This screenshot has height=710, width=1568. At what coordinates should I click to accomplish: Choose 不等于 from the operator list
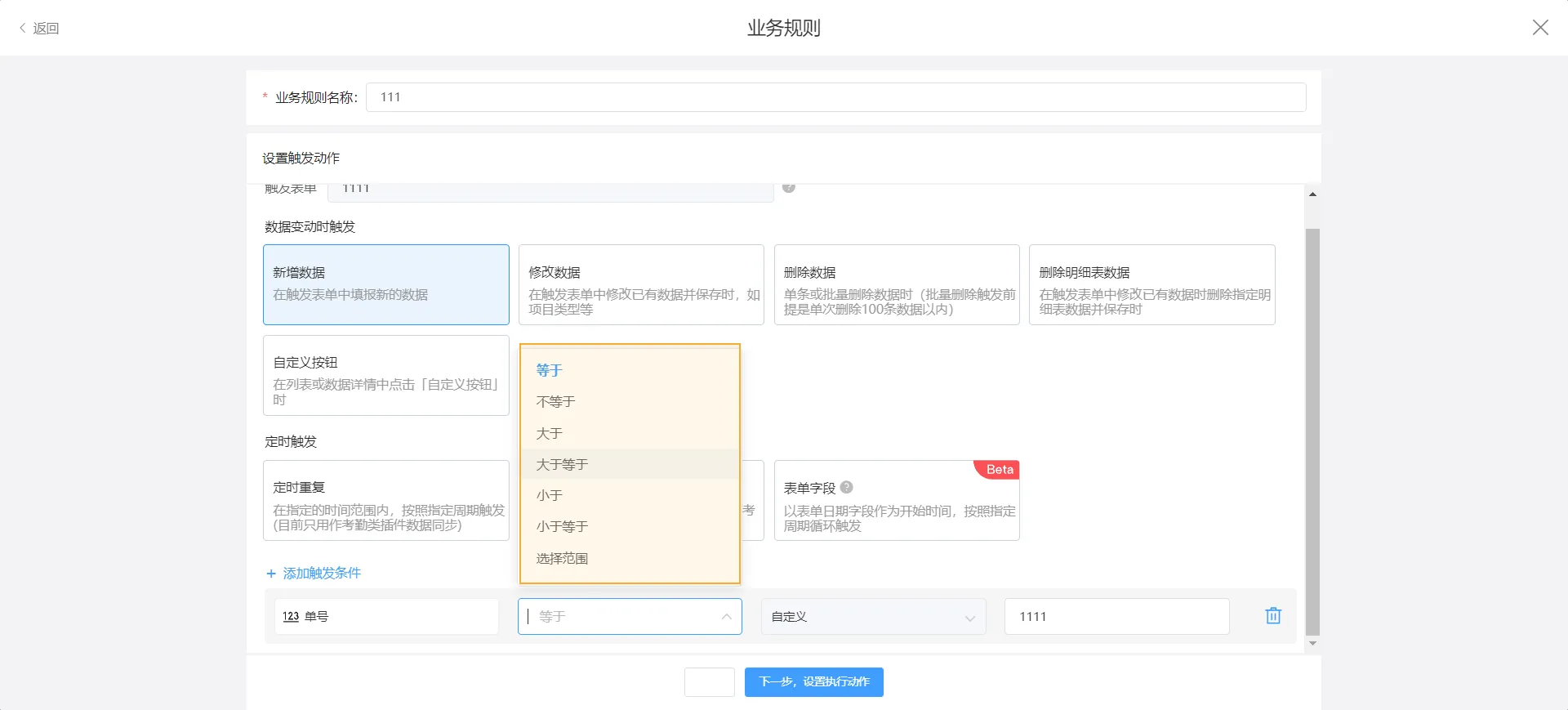(x=556, y=402)
